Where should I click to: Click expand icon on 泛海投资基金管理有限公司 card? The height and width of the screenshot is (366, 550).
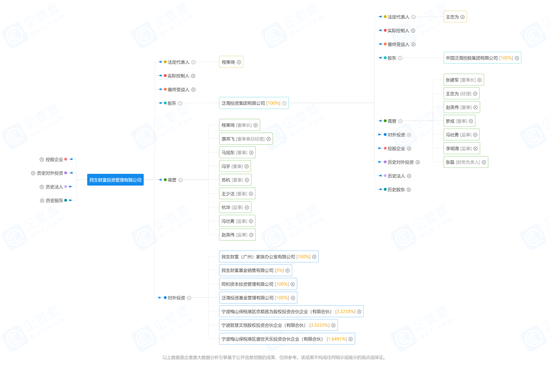tap(293, 298)
